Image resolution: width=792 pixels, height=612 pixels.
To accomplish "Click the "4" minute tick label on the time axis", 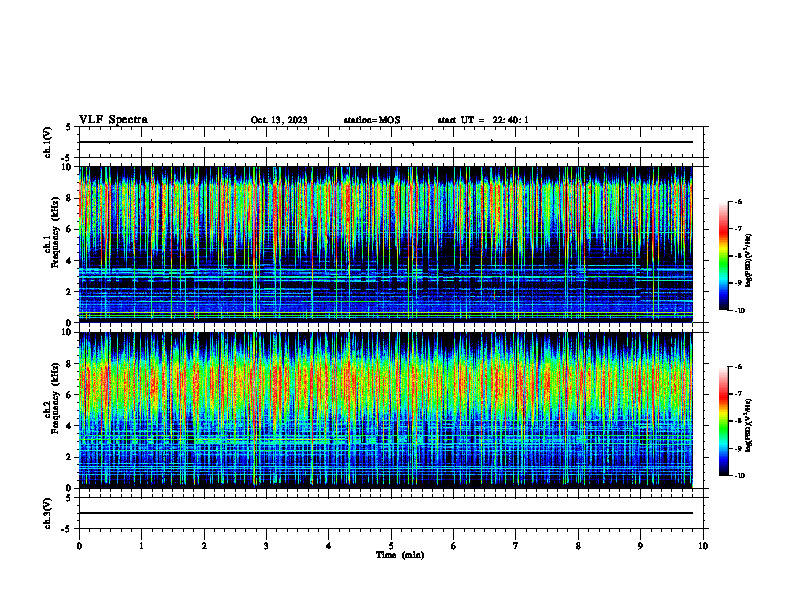I will (329, 546).
